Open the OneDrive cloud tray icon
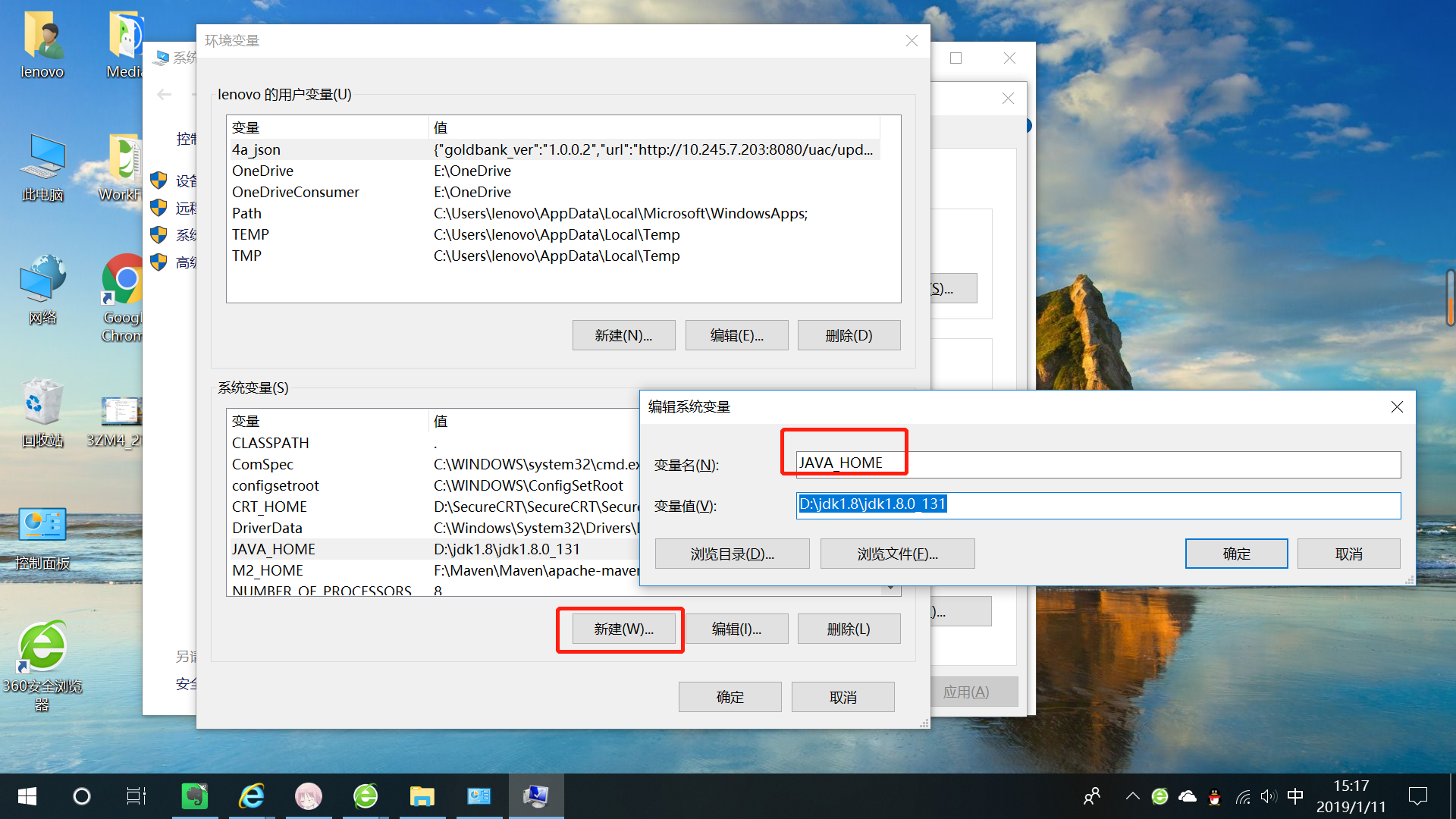1456x819 pixels. (x=1187, y=796)
